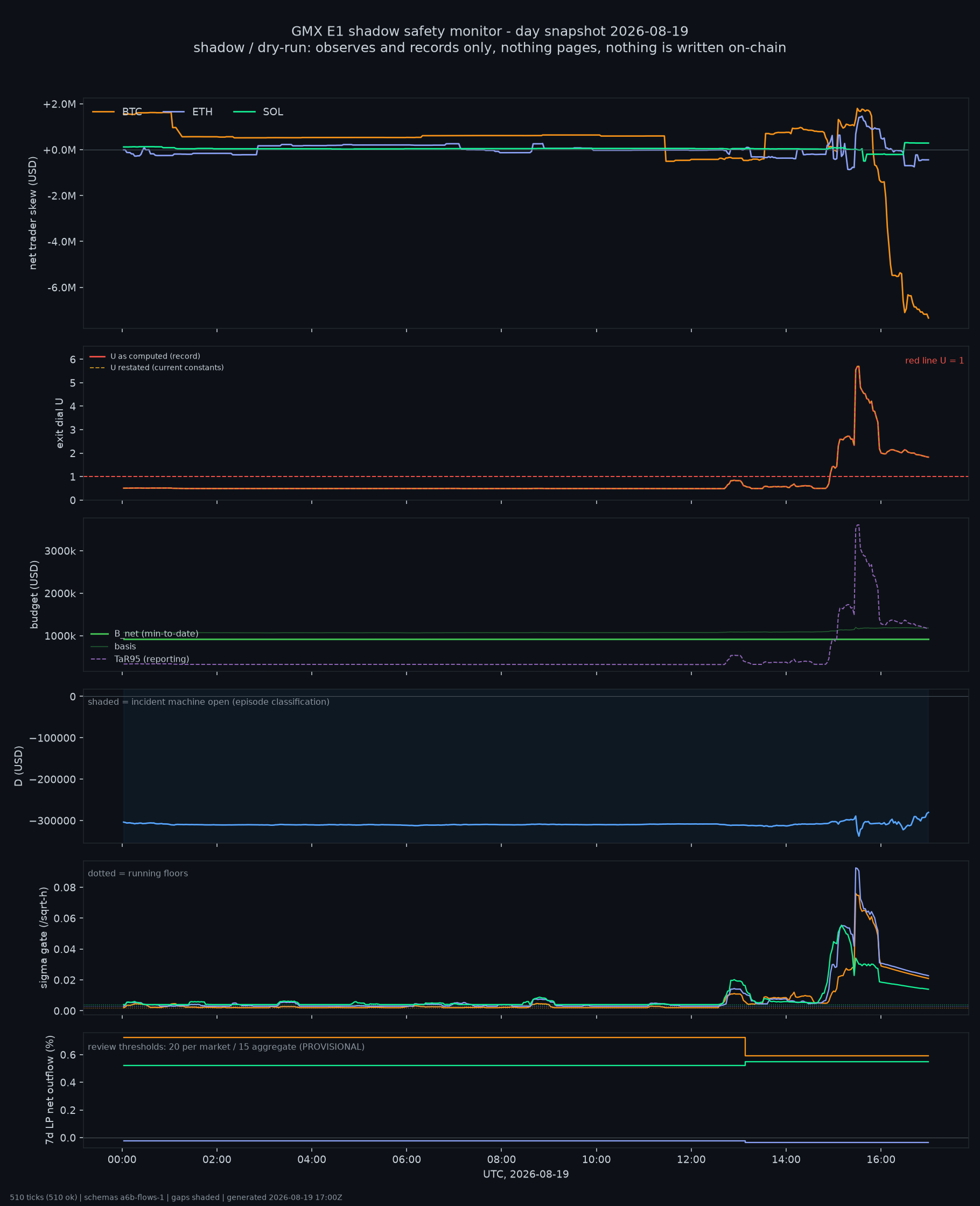980x1206 pixels.
Task: Click the "D (USD)" axis label
Action: [x=19, y=766]
